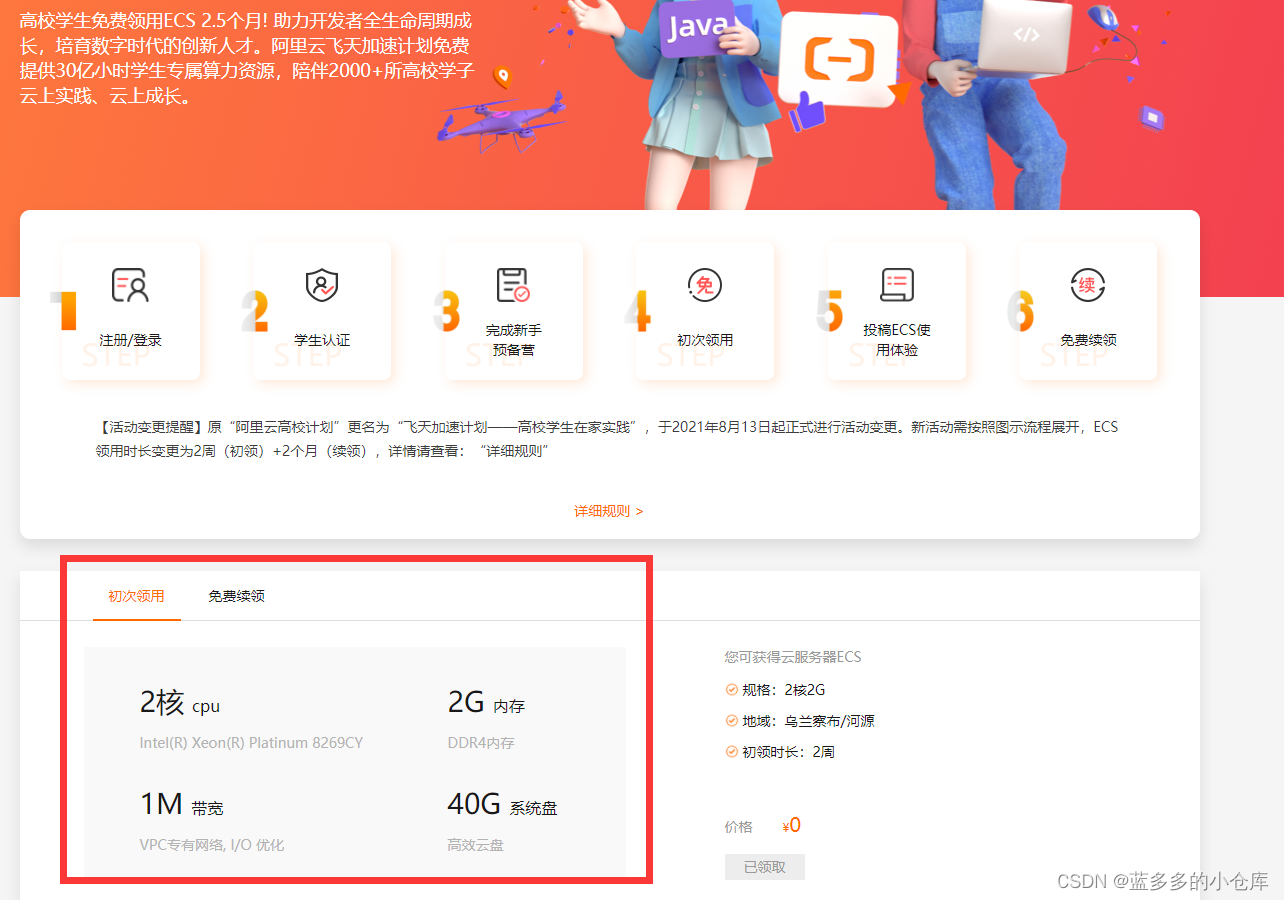This screenshot has height=900, width=1284.
Task: Click the 初次领用 免 icon
Action: tap(705, 286)
